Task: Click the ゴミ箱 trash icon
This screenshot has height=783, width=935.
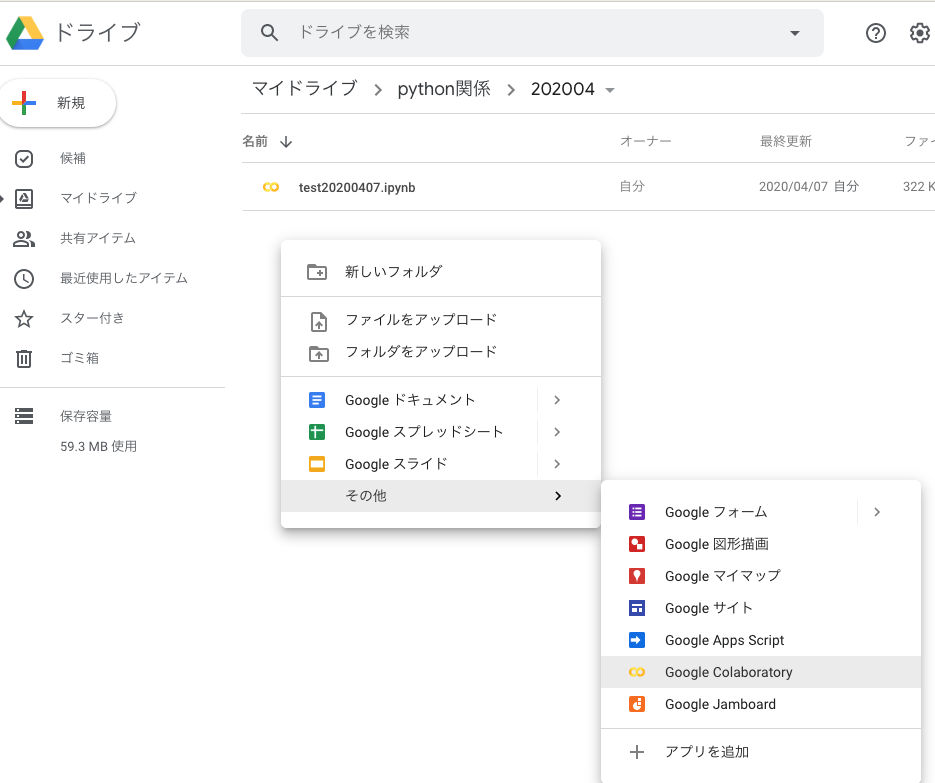Action: 24,358
